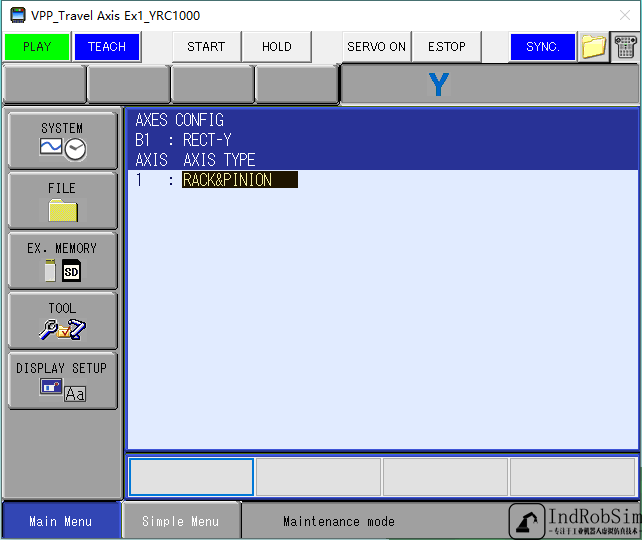Click the Simple Menu button
Image resolution: width=642 pixels, height=540 pixels.
tap(181, 521)
